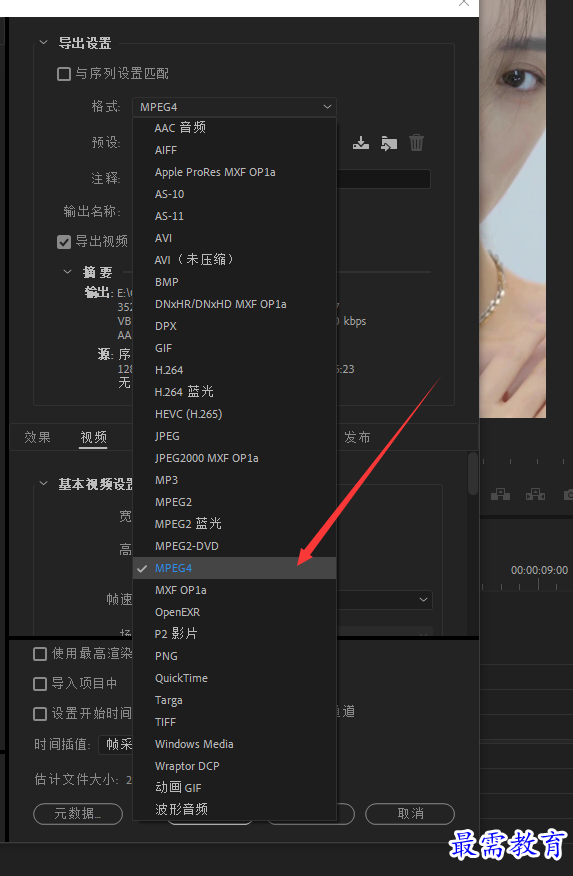Click the lift icon below preview
This screenshot has height=876, width=573.
[500, 494]
